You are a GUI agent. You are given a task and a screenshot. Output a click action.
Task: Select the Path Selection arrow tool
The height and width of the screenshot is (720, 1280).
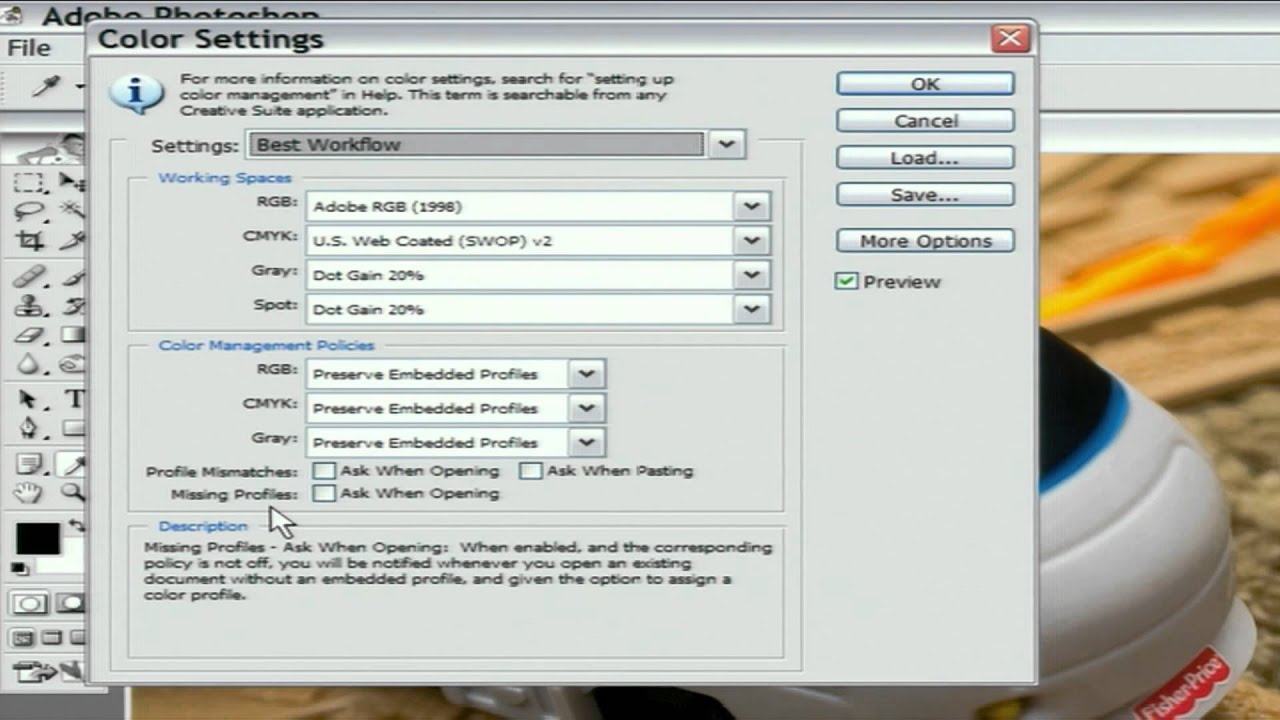click(x=29, y=399)
